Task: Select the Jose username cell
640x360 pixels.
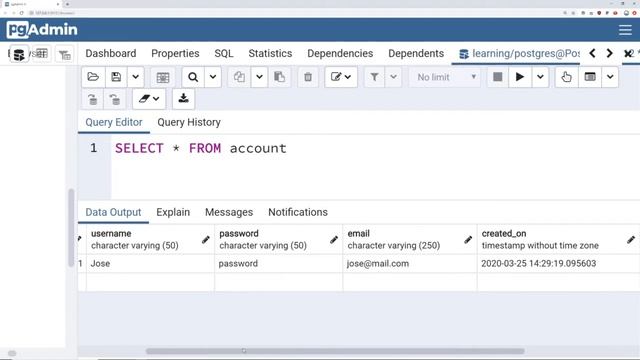Action: [150, 263]
